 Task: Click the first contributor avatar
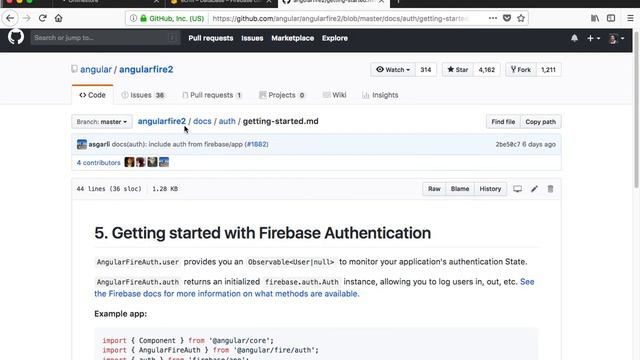click(129, 162)
